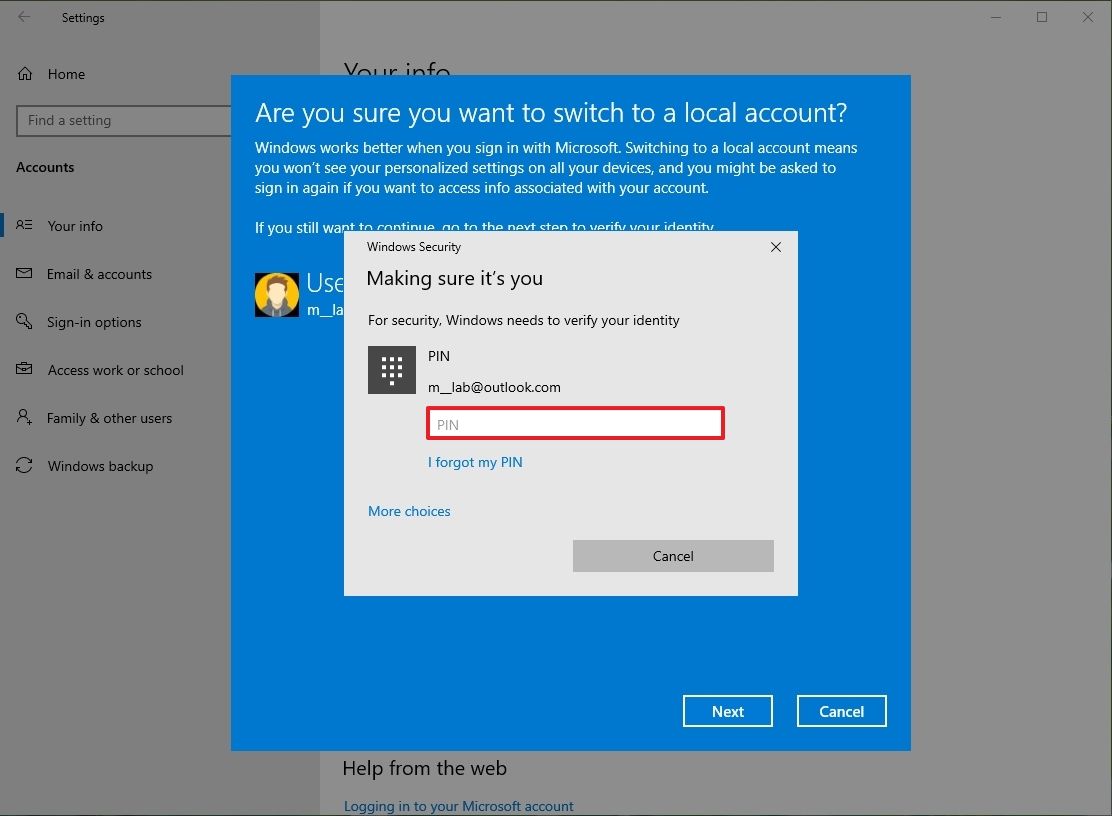Click the user account profile picture

click(277, 294)
